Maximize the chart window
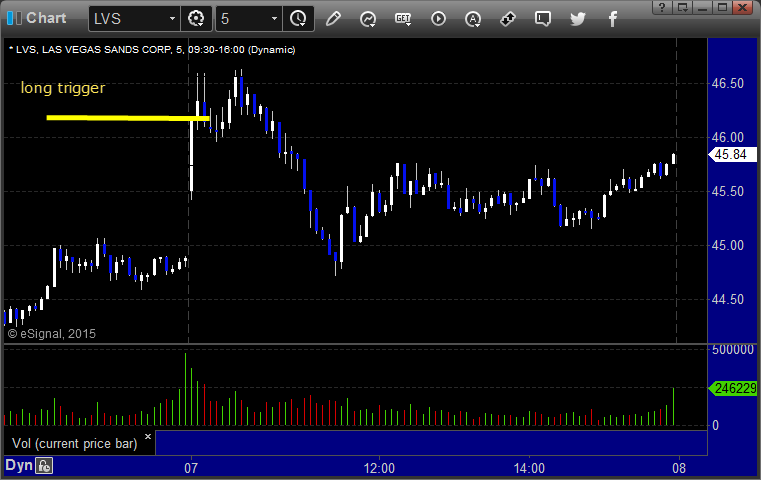761x480 pixels. pos(722,7)
